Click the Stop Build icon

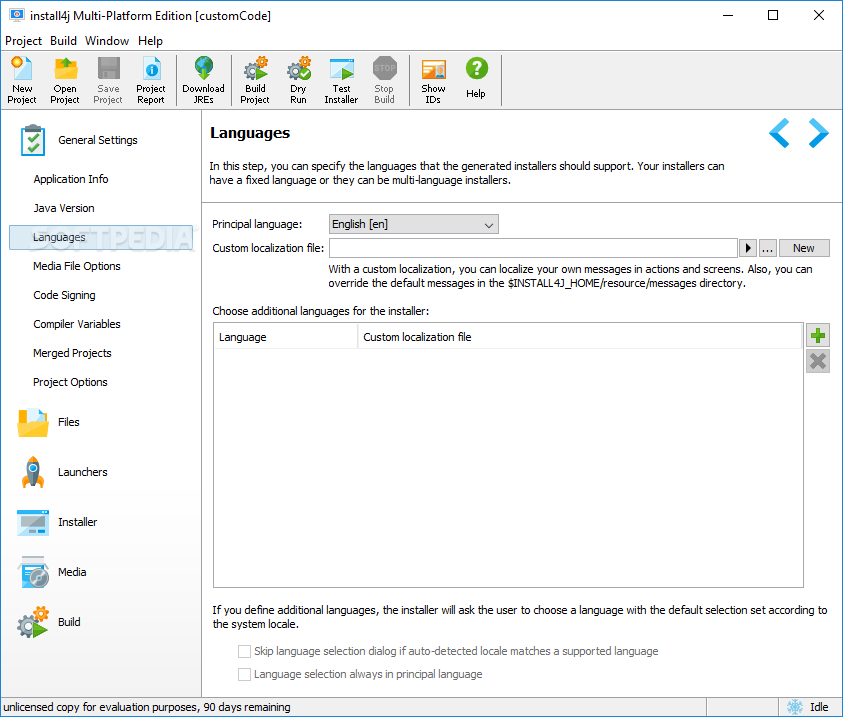[384, 80]
